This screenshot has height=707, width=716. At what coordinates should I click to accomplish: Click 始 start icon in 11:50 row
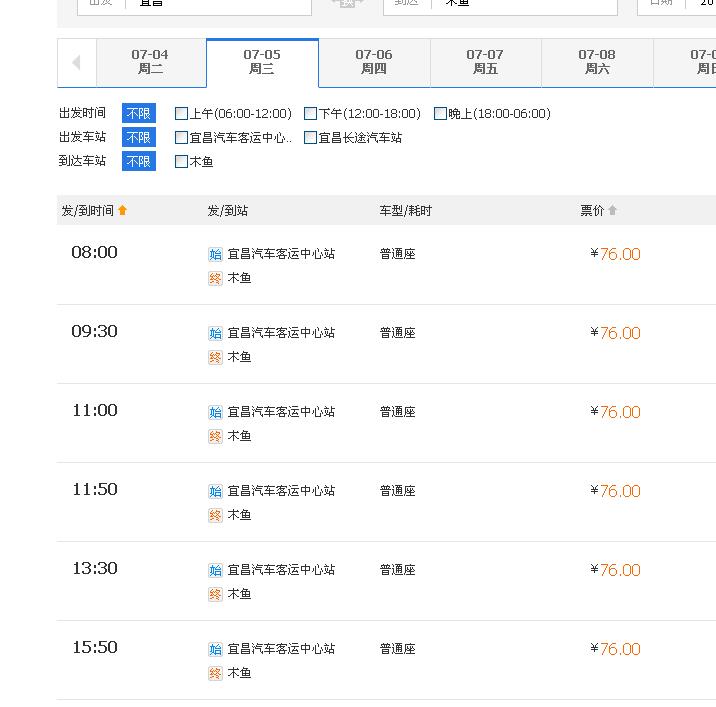pyautogui.click(x=215, y=491)
